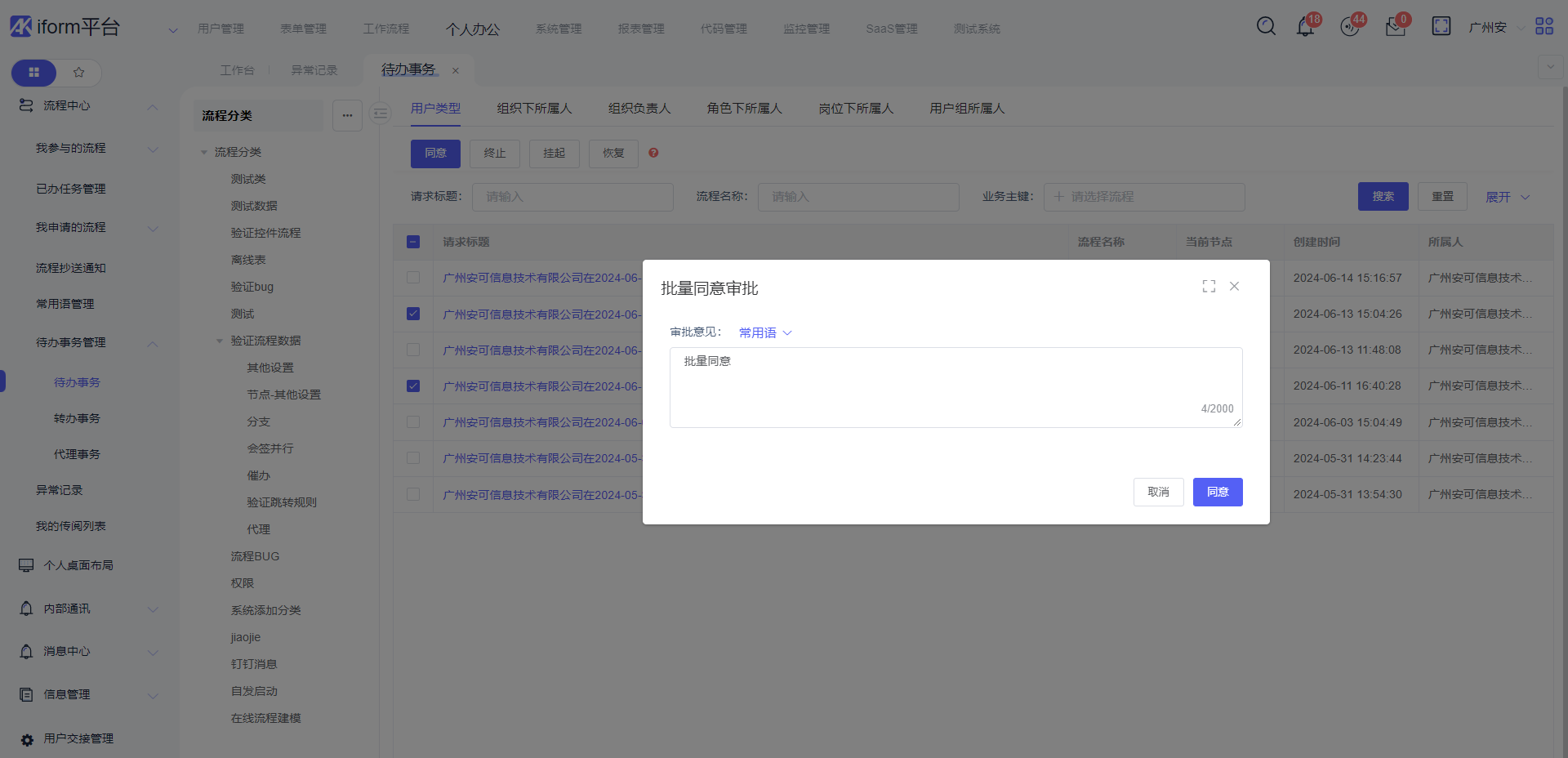Viewport: 1568px width, 758px height.
Task: Open the notification bell with 18 badge
Action: [1305, 27]
